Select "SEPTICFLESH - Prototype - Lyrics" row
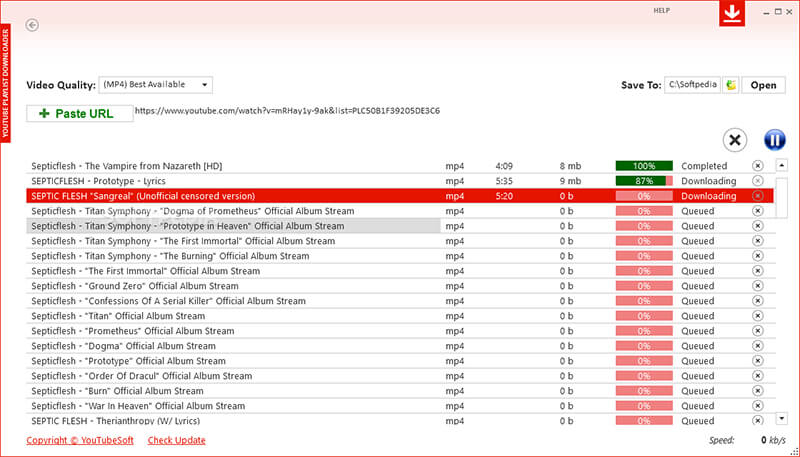 pos(400,181)
